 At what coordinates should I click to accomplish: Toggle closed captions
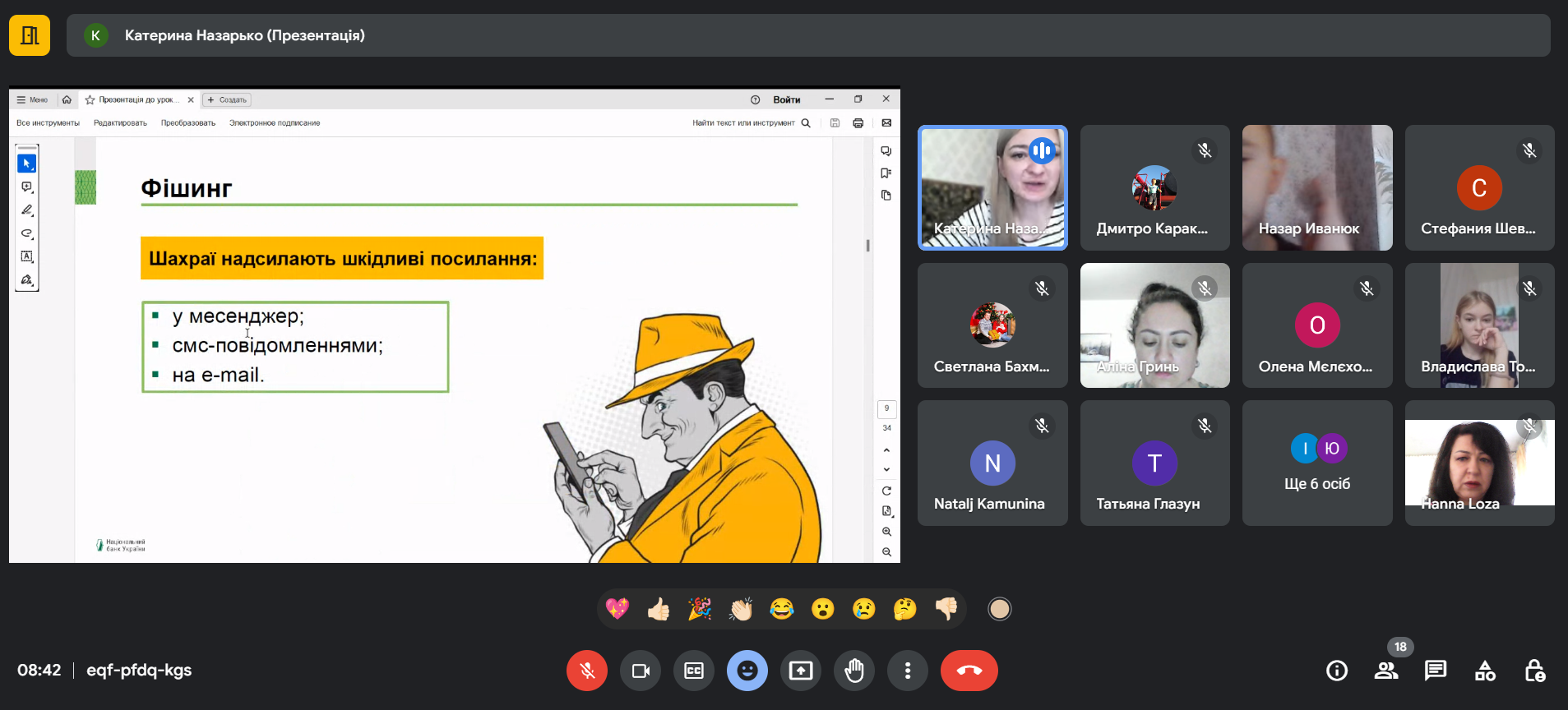point(694,671)
